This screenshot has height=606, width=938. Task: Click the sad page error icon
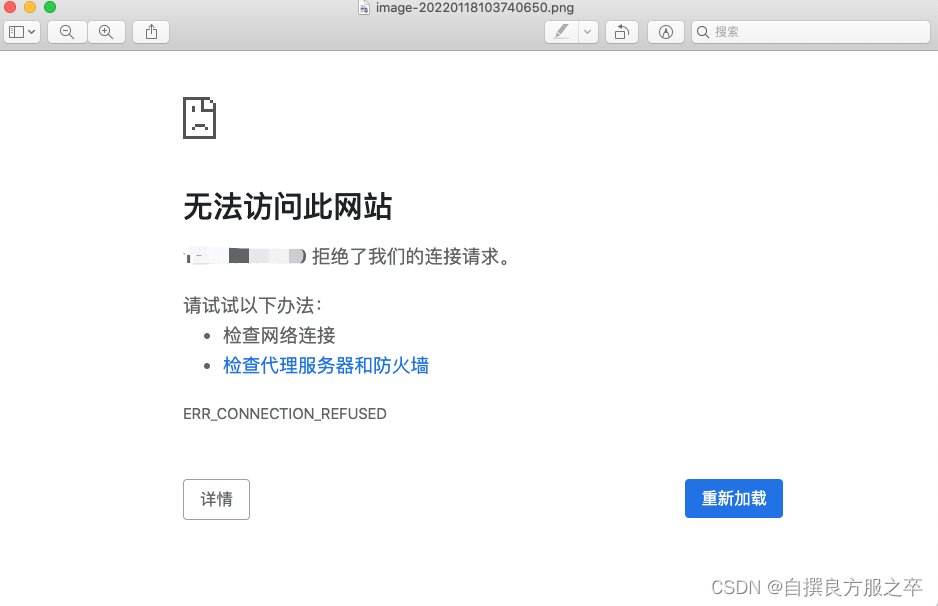click(200, 118)
